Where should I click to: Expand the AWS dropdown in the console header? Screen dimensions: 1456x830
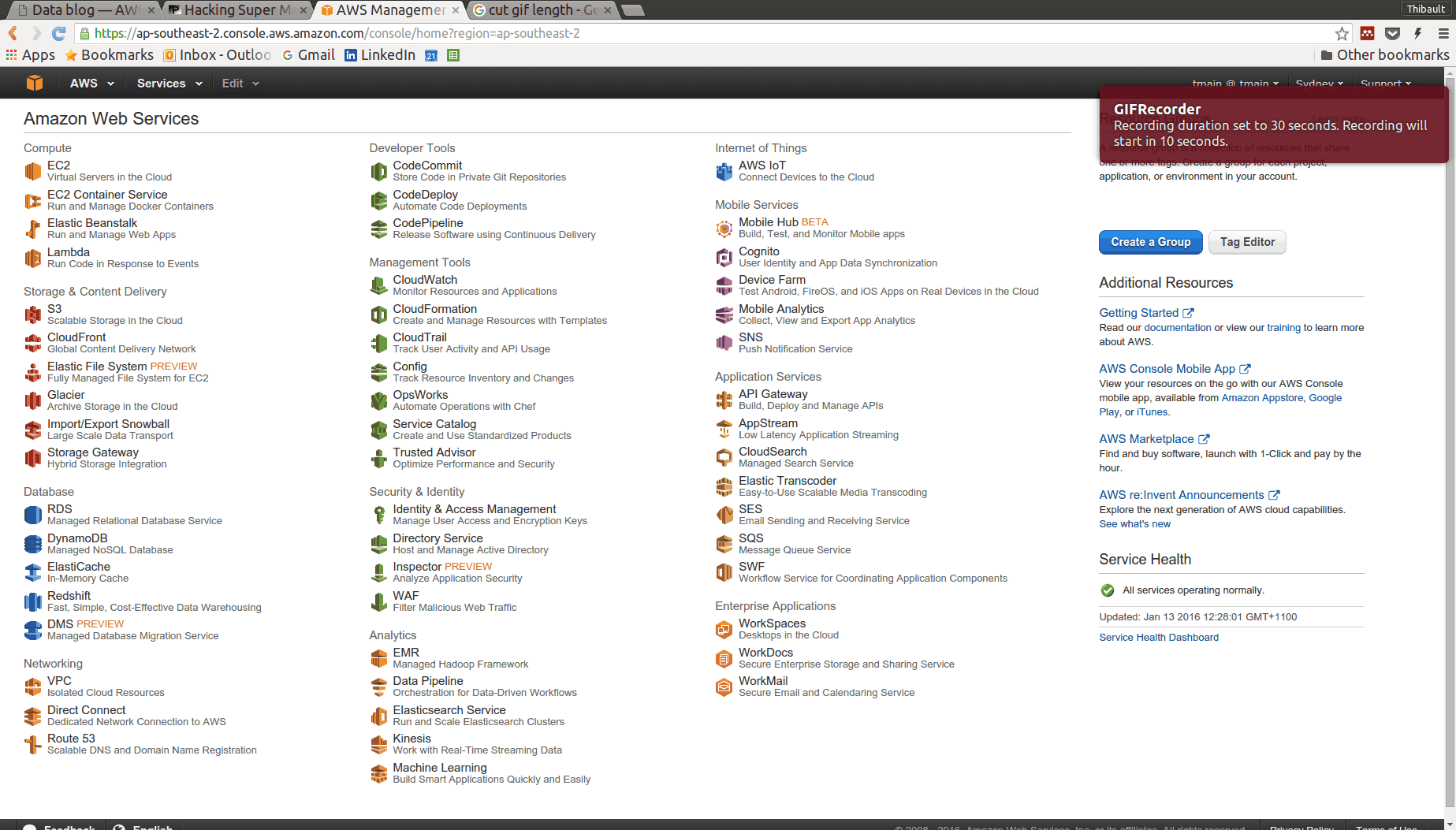coord(91,83)
